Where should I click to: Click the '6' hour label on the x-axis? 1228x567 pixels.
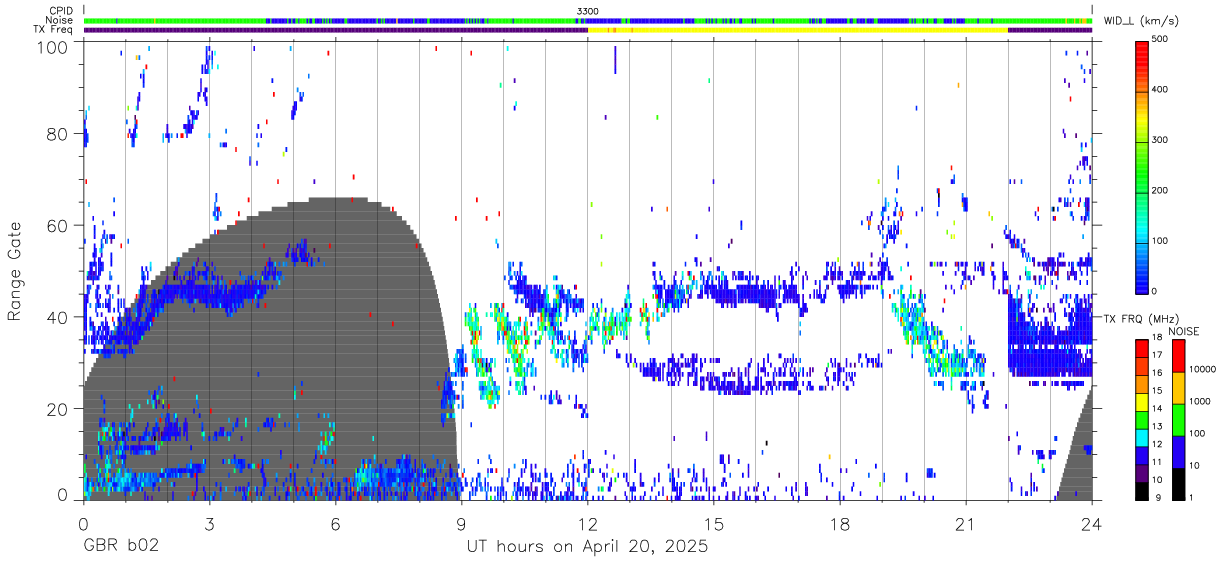335,524
